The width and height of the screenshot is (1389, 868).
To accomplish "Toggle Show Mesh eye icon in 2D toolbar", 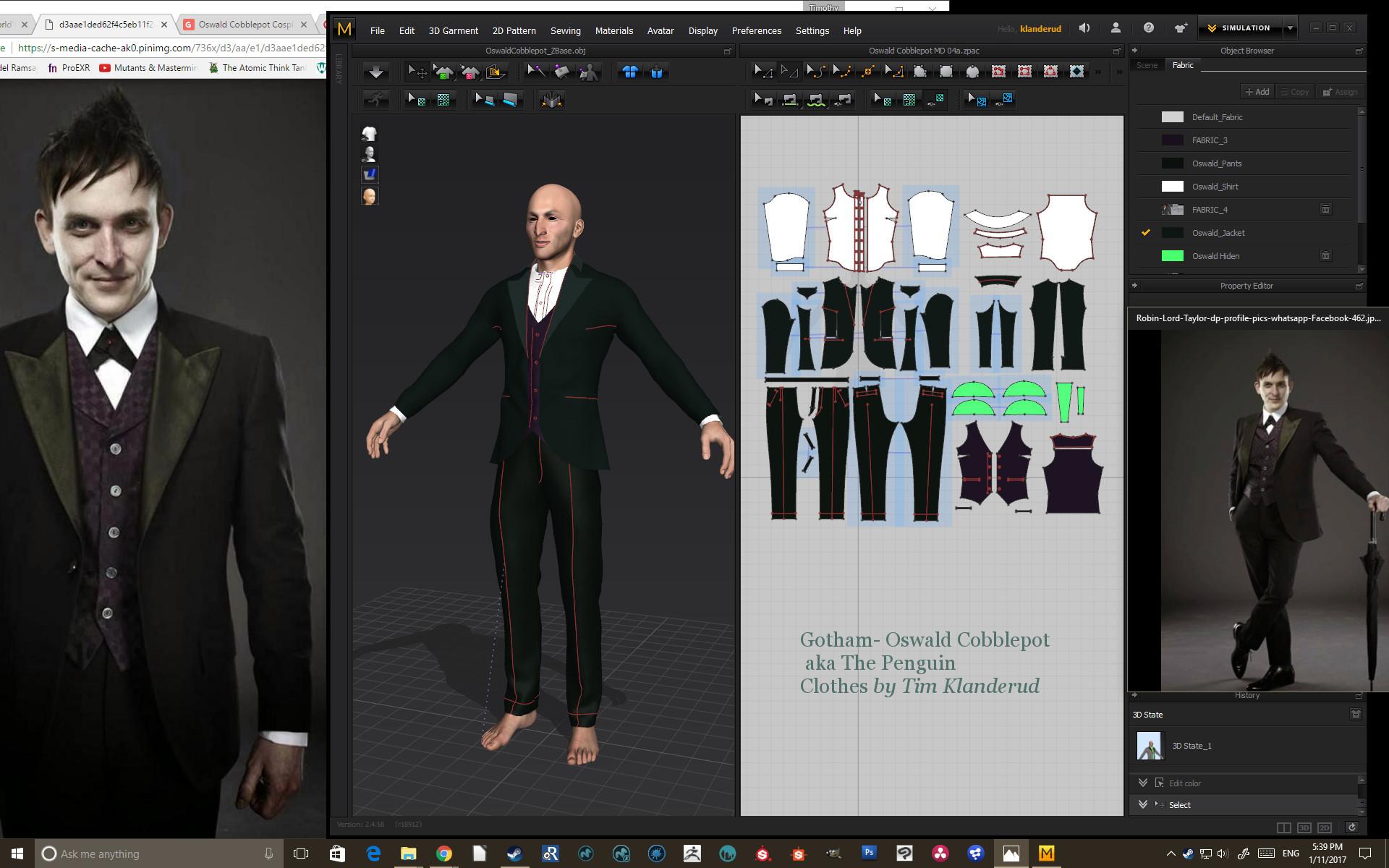I will pos(1004,99).
